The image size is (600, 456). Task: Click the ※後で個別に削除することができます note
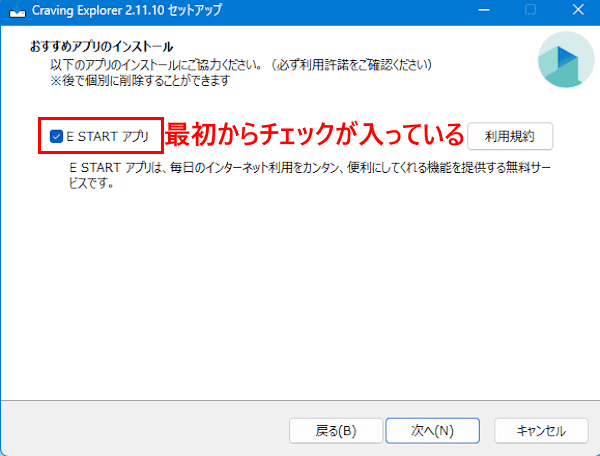[x=140, y=80]
